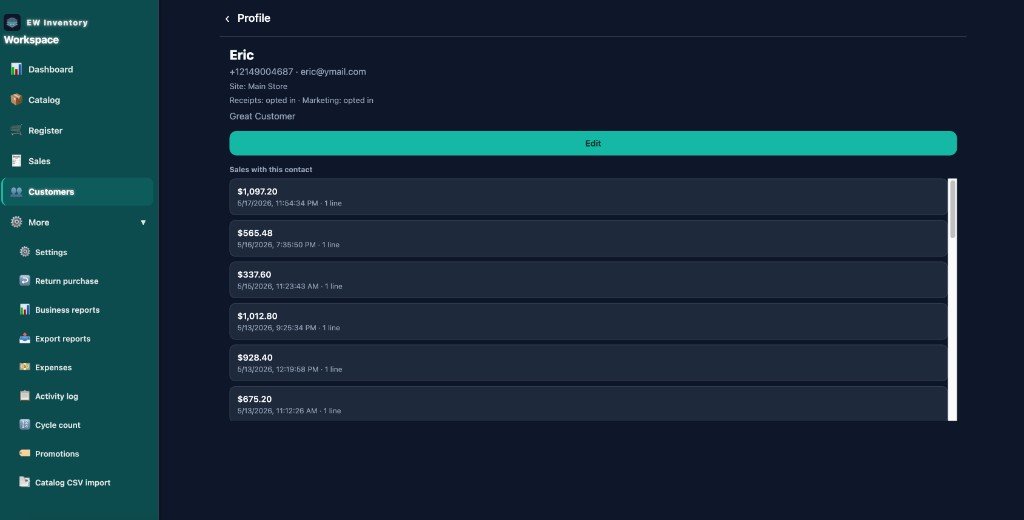Open Catalog CSV import page
Screen dimensions: 1024x520
click(x=82, y=482)
